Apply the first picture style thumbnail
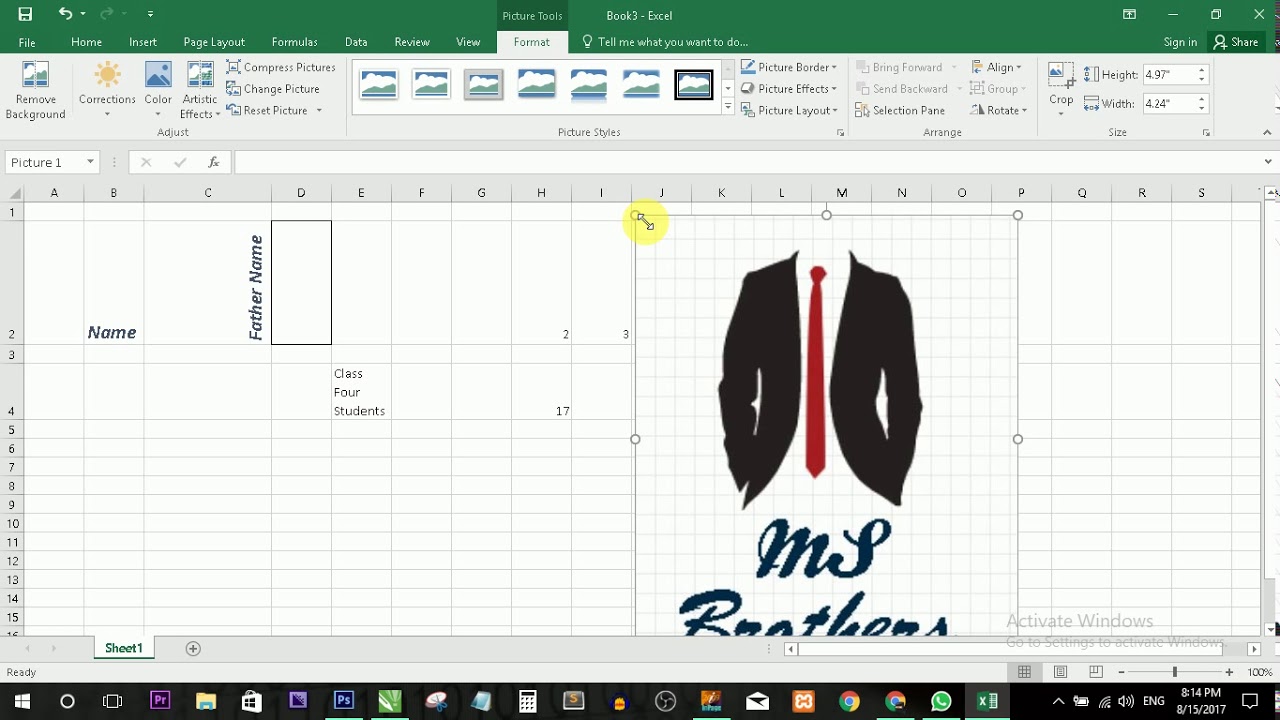1280x720 pixels. click(x=379, y=85)
